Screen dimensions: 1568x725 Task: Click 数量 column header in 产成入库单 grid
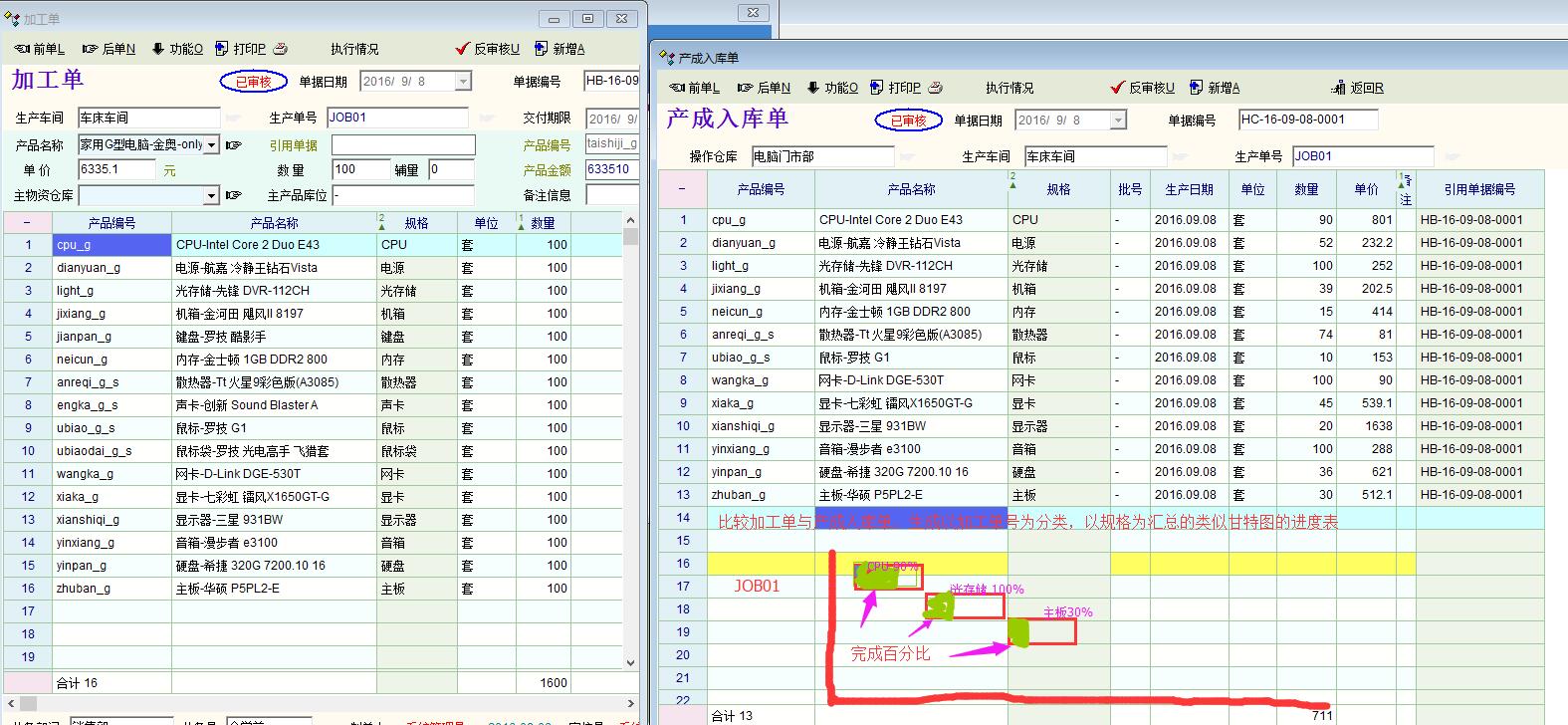(1306, 189)
